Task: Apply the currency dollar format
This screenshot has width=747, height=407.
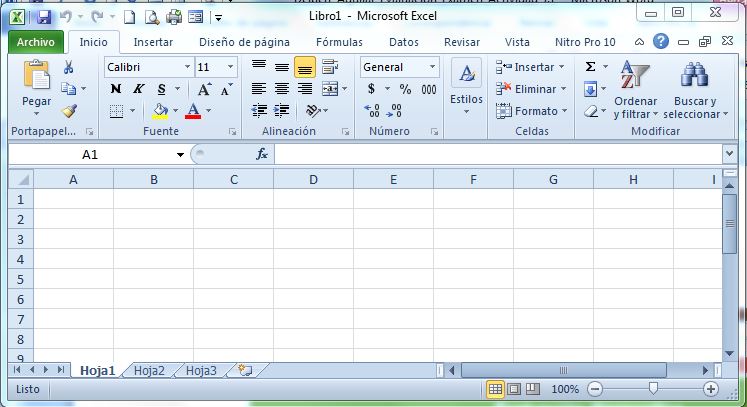Action: pos(371,89)
